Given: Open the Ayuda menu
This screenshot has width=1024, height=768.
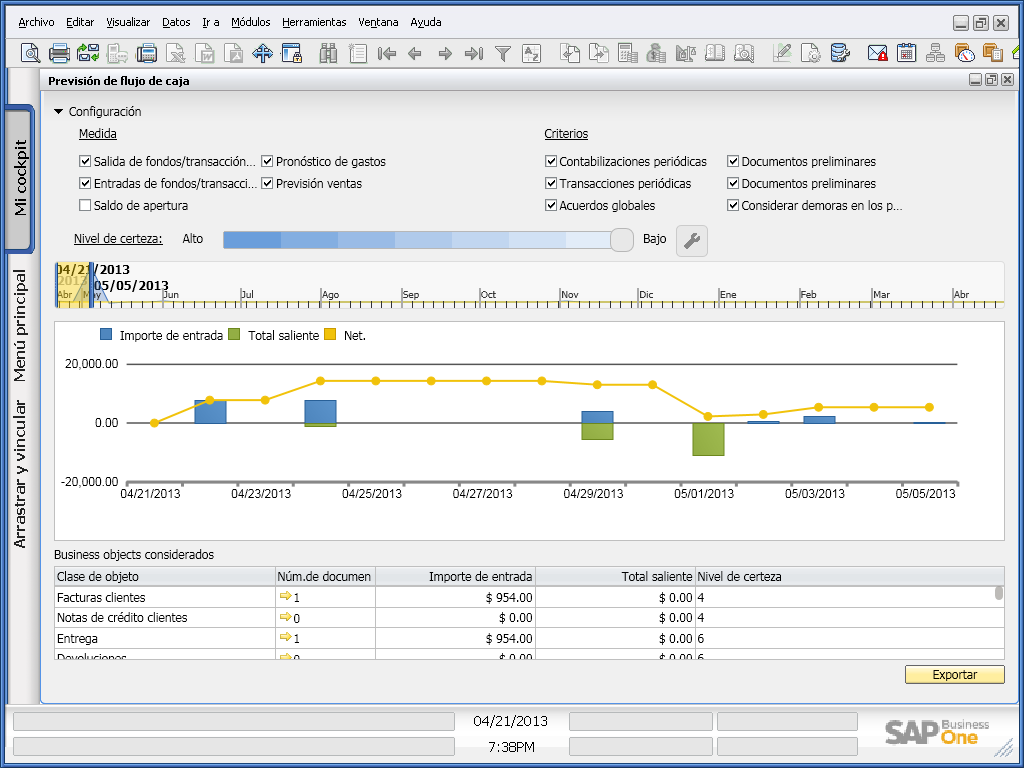Looking at the screenshot, I should [x=426, y=22].
